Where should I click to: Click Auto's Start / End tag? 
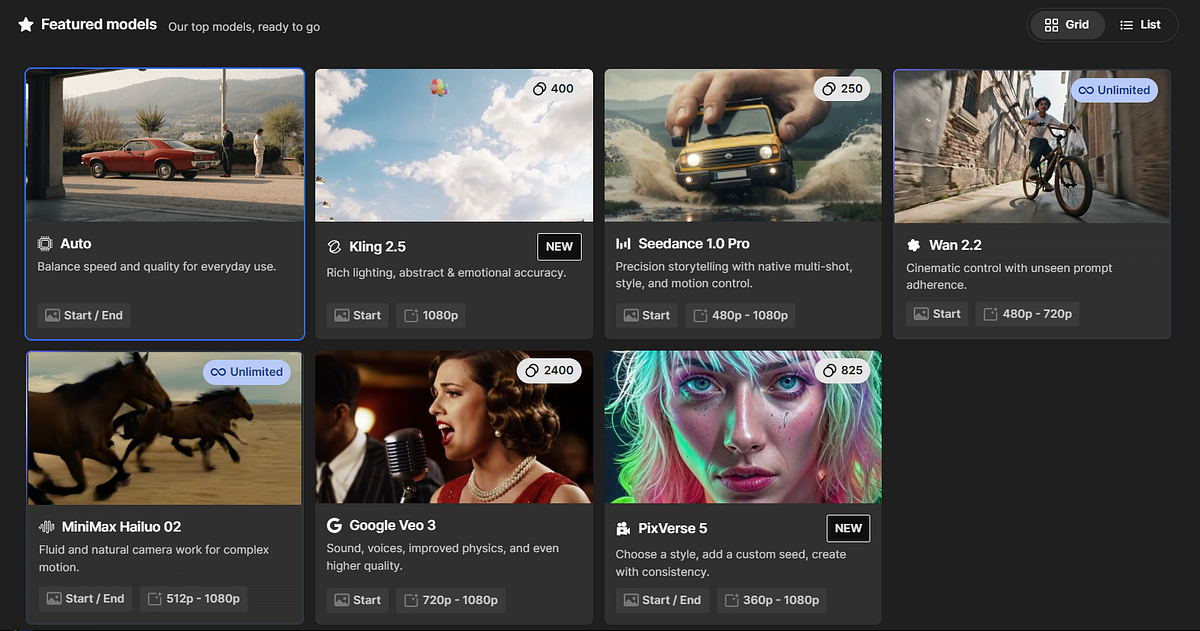click(84, 315)
